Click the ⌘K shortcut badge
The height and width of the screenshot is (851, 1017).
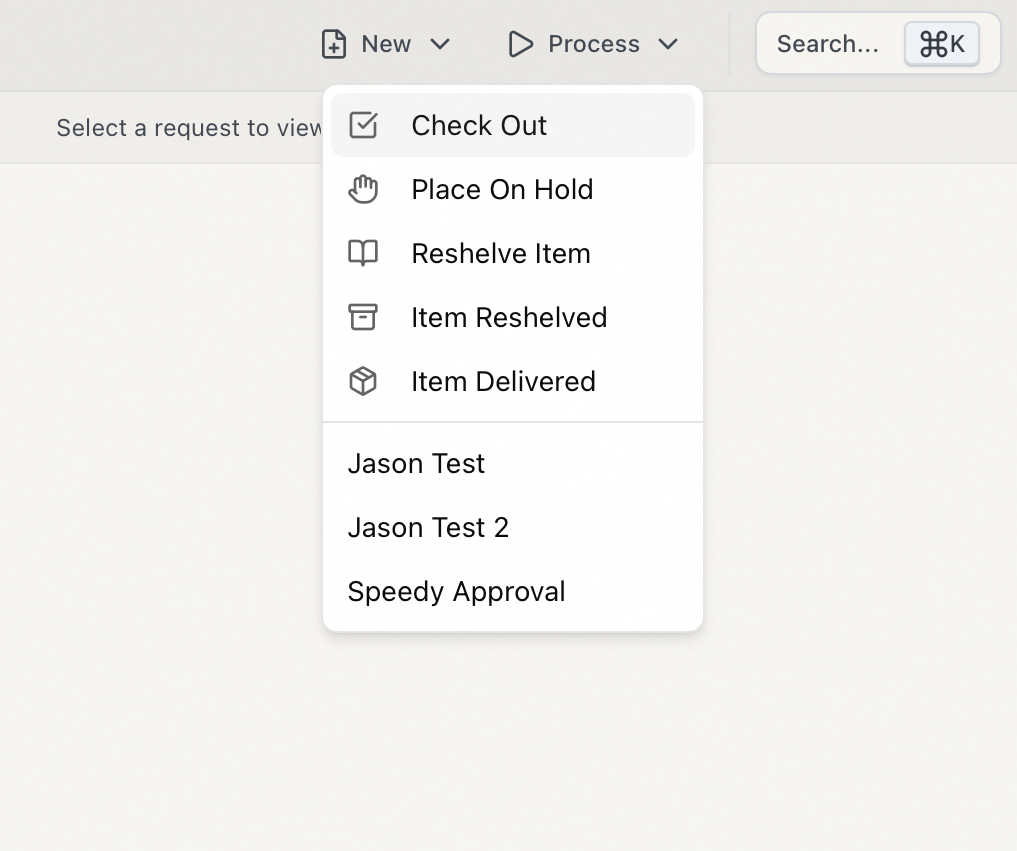tap(942, 44)
